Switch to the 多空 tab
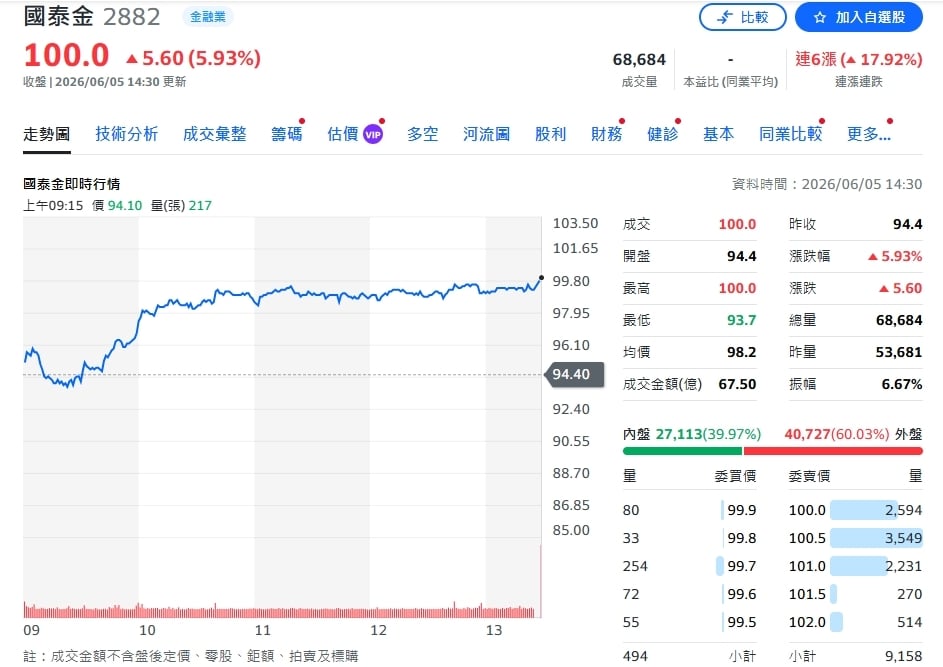The image size is (943, 667). tap(422, 134)
